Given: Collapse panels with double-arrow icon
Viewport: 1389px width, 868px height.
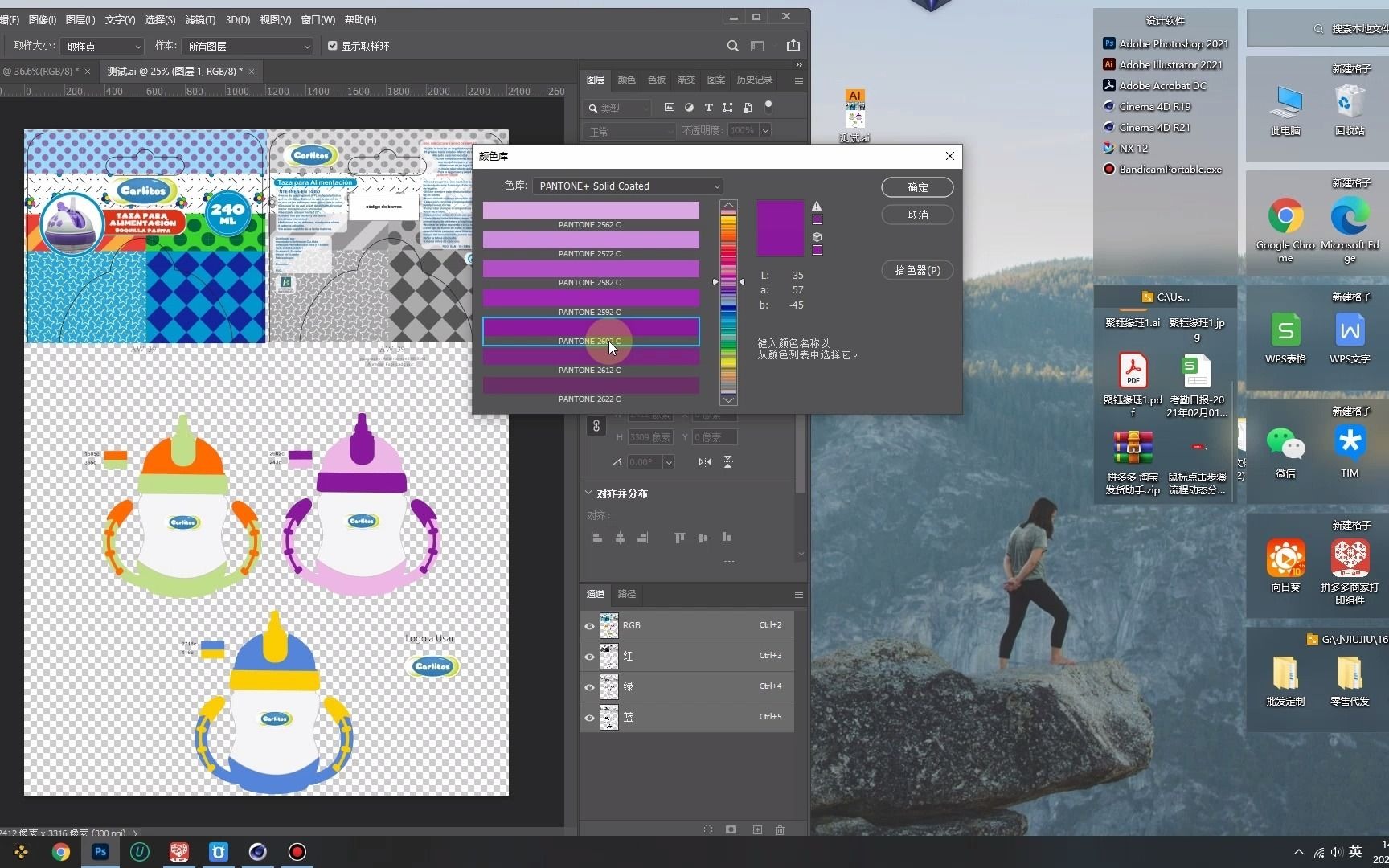Looking at the screenshot, I should 798,65.
